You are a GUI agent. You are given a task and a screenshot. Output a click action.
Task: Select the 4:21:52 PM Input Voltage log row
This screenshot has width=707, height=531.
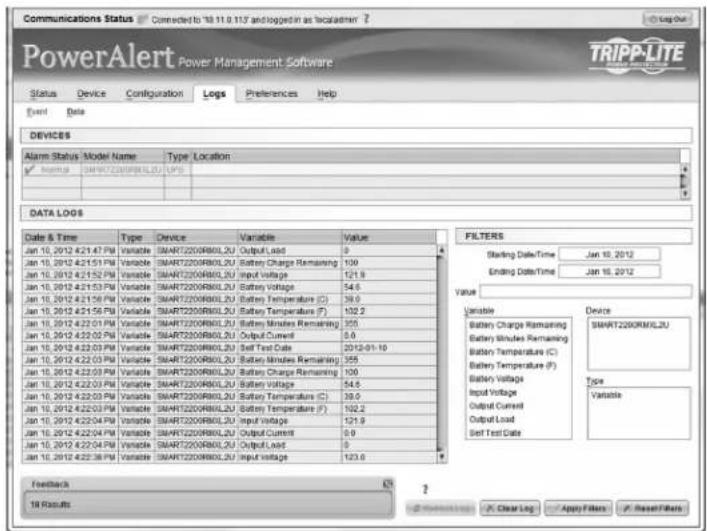(229, 275)
